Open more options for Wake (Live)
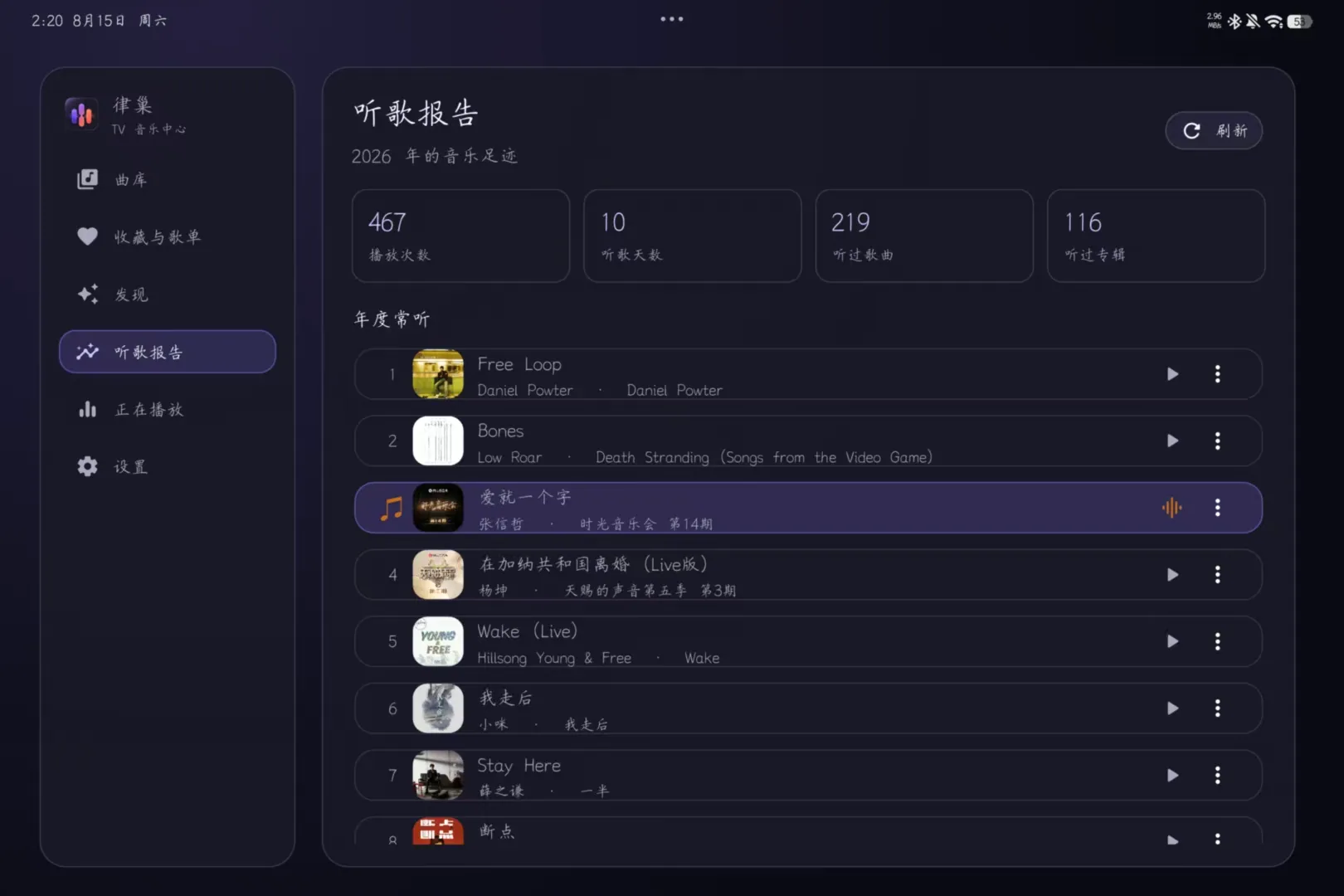Image resolution: width=1344 pixels, height=896 pixels. coord(1217,641)
